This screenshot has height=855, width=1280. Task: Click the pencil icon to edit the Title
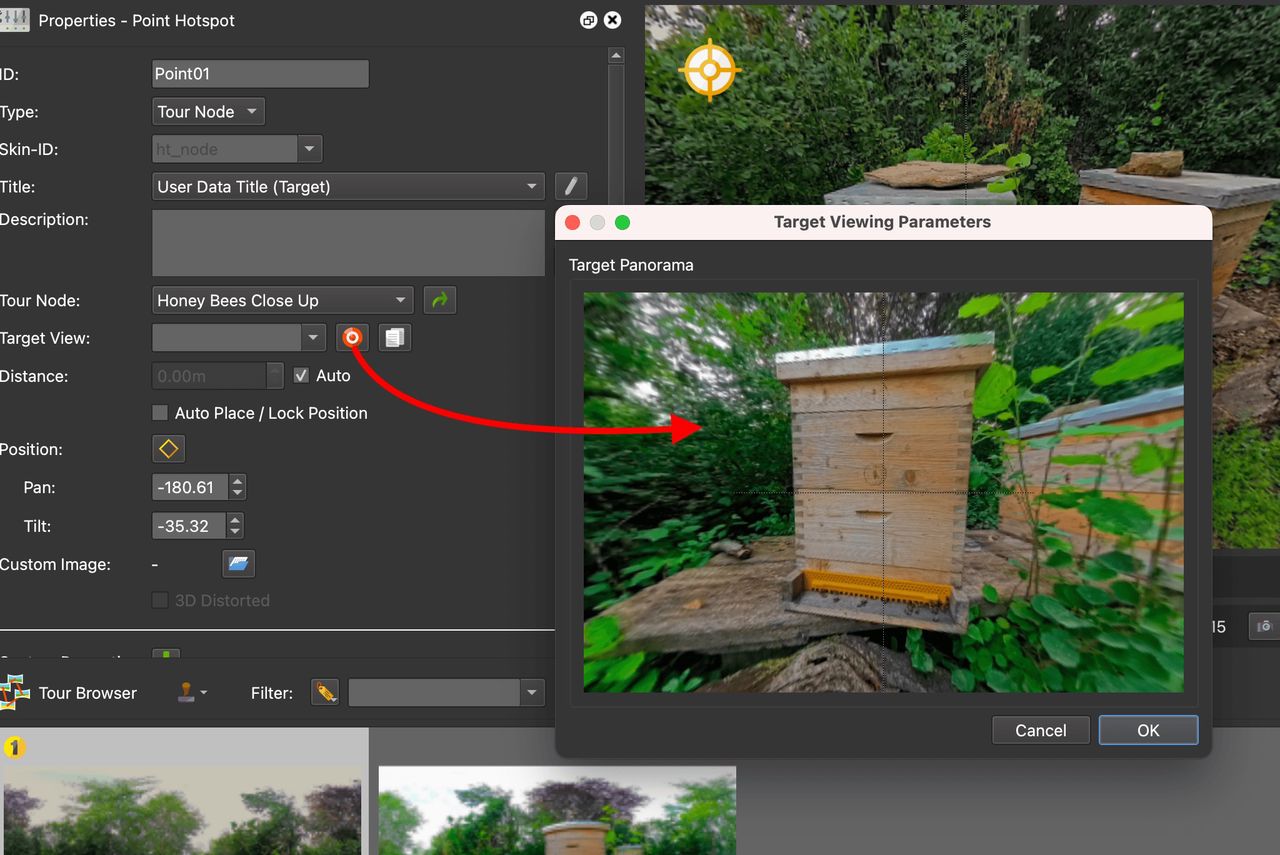click(x=571, y=185)
